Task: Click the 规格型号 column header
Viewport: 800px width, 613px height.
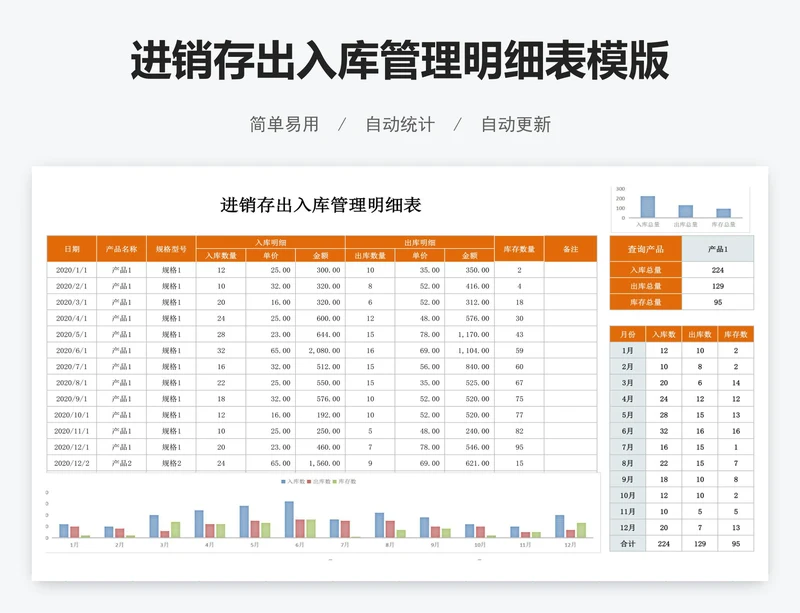Action: (x=171, y=249)
